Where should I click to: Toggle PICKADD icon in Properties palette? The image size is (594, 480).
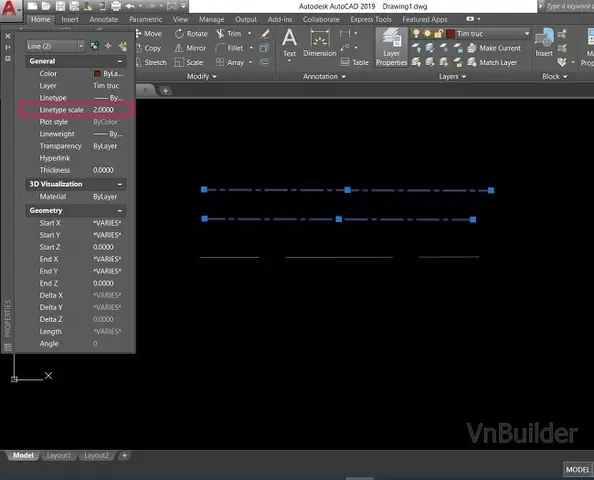point(94,46)
